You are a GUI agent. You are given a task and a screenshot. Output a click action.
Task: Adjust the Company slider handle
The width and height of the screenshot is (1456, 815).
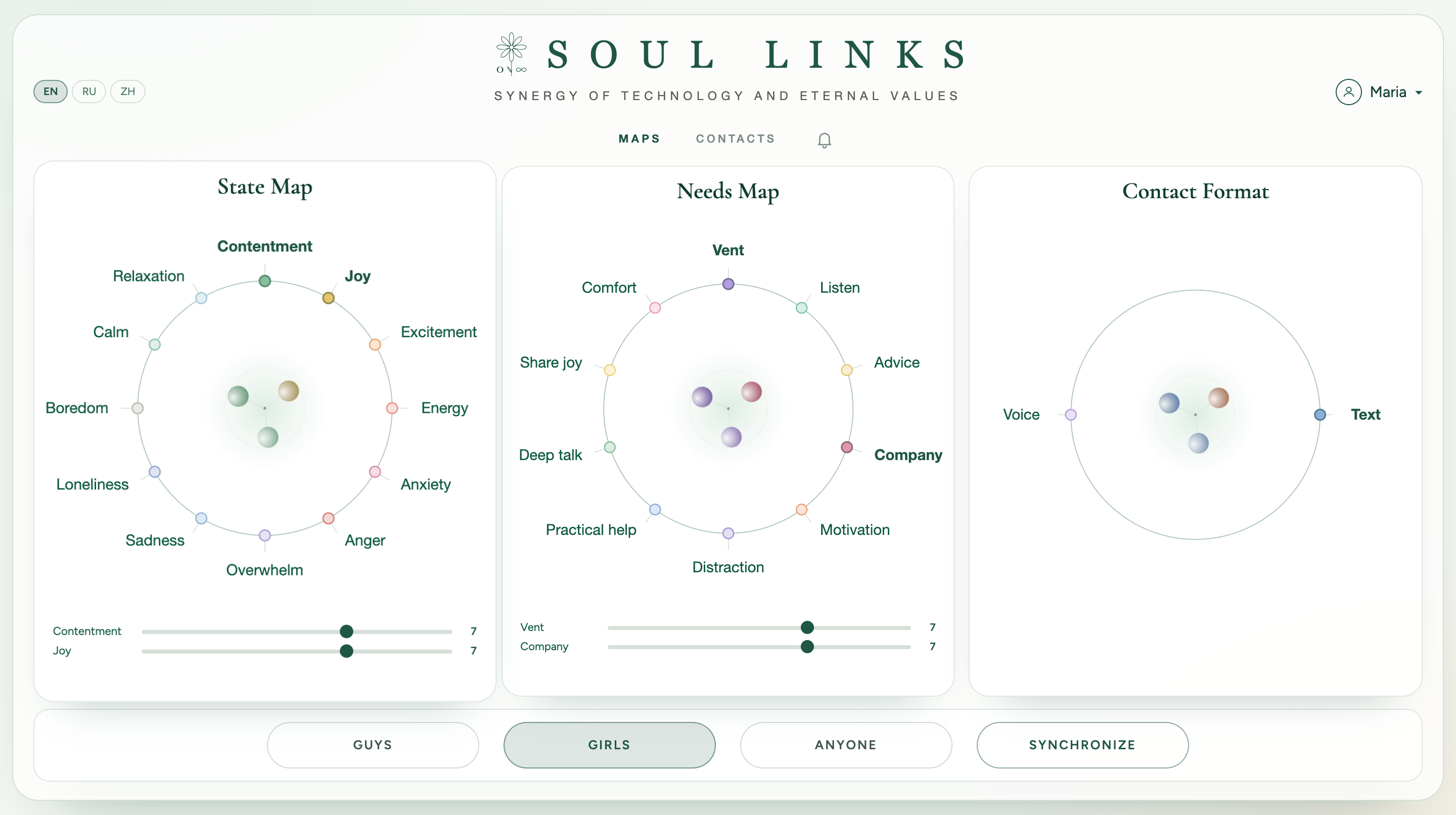point(807,647)
